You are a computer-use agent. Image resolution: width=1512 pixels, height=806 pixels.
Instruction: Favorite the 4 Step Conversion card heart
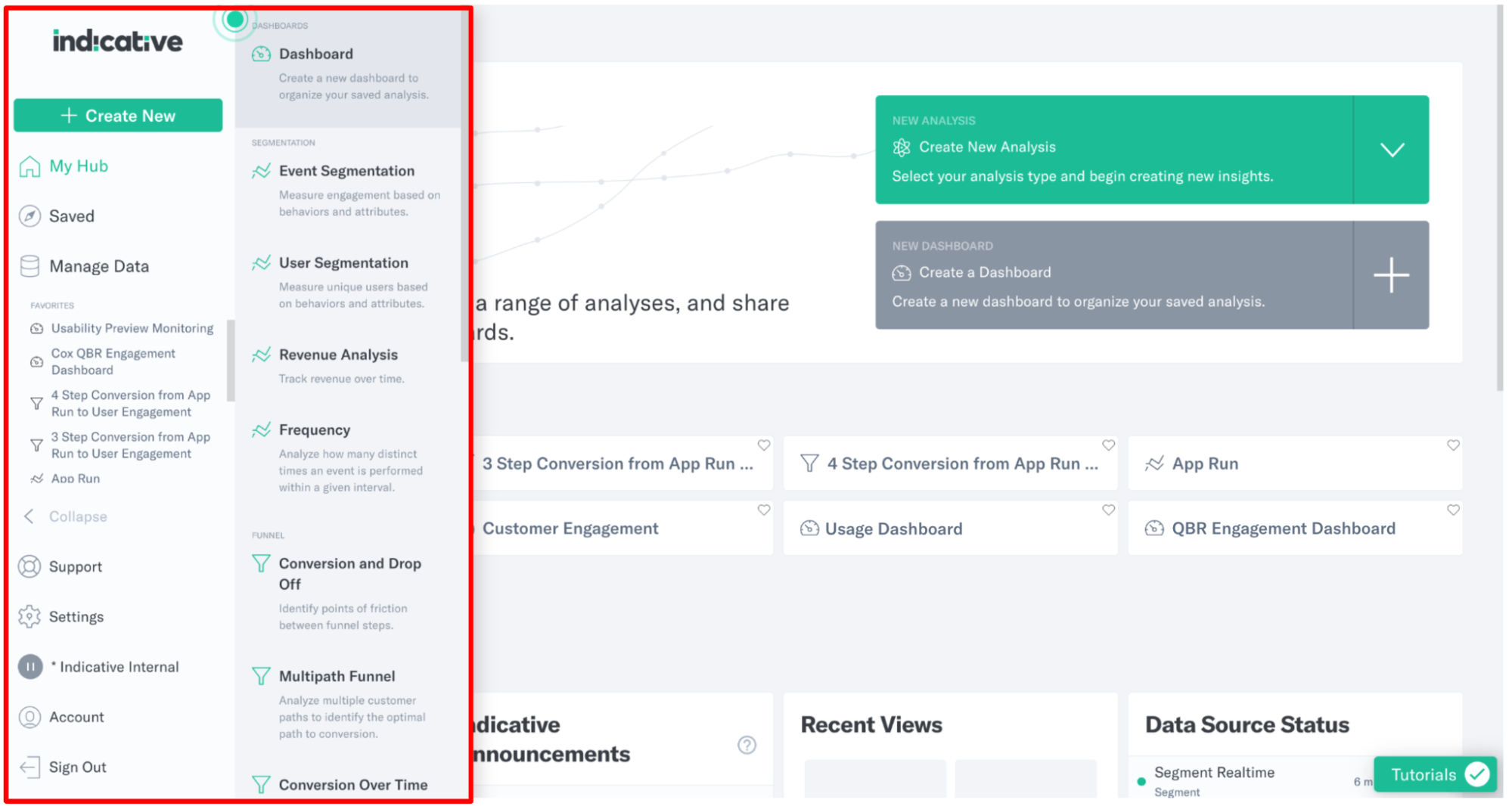tap(1108, 445)
